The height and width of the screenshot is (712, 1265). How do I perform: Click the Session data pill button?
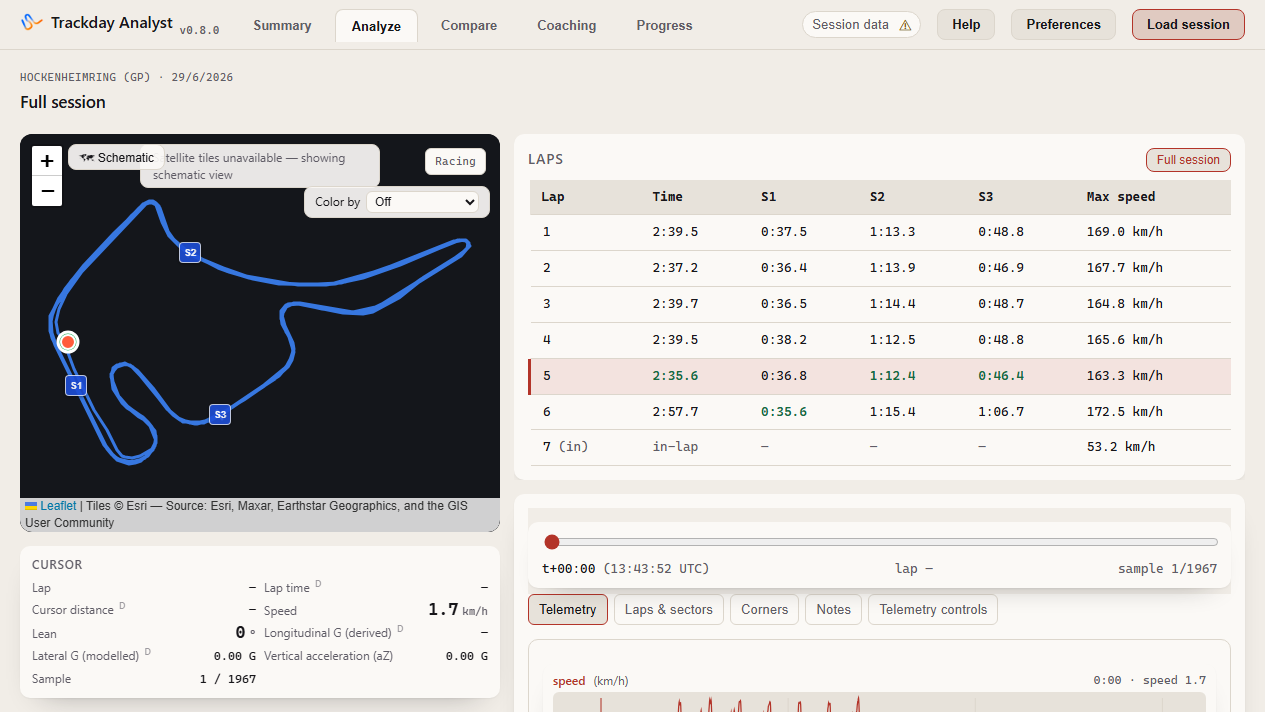click(x=862, y=25)
